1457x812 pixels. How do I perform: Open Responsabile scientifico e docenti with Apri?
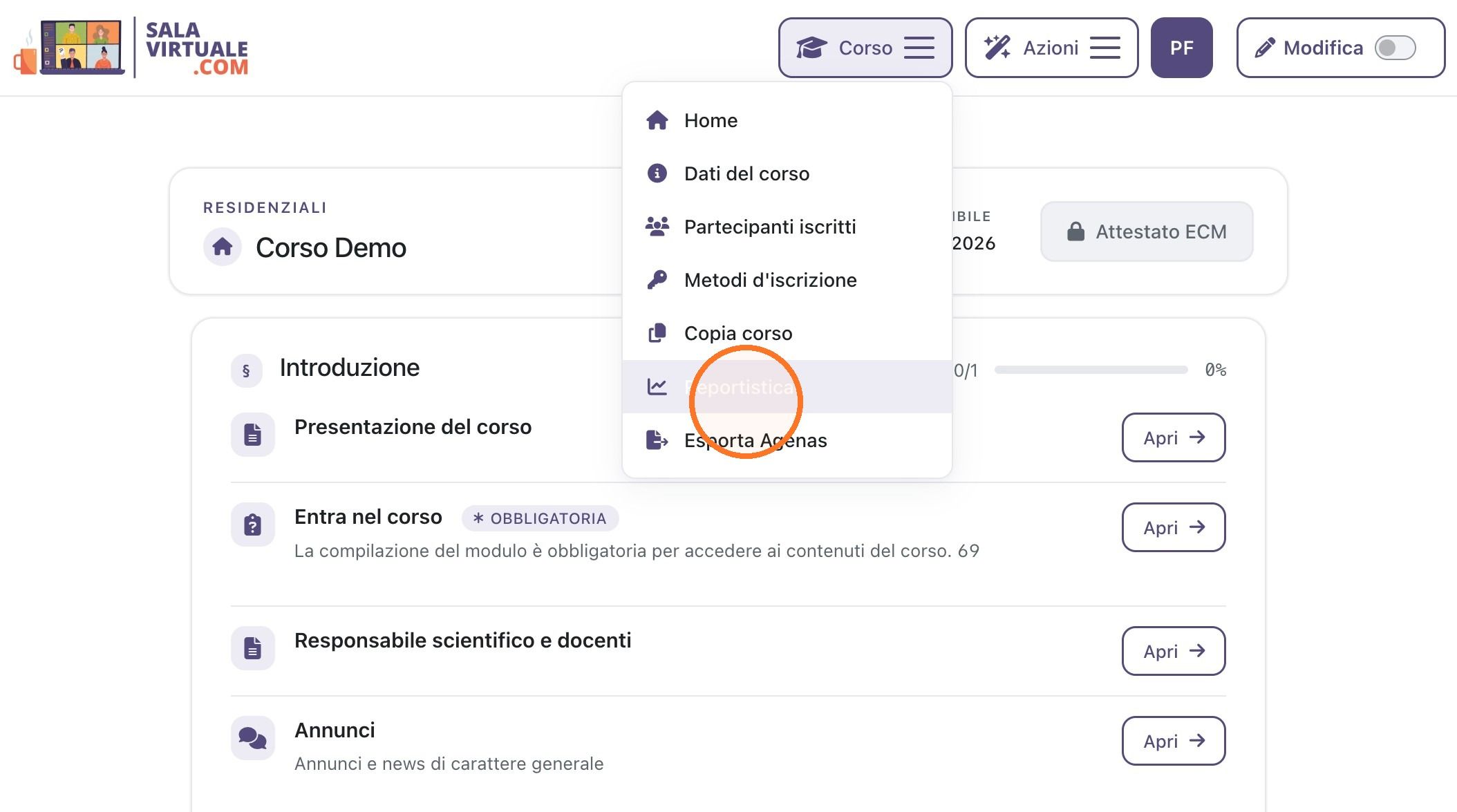(1174, 651)
